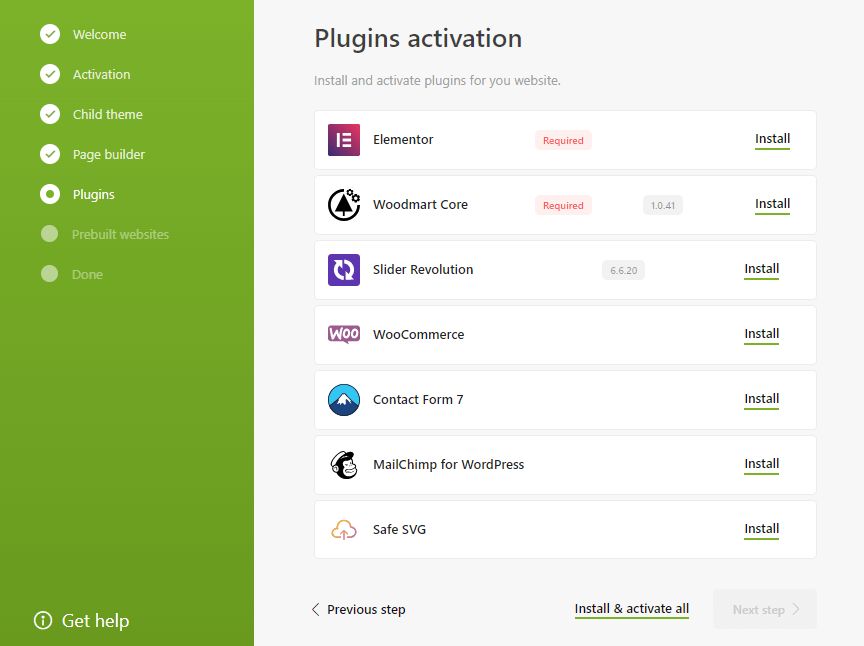Select the Prebuilt websites step label

pos(120,235)
